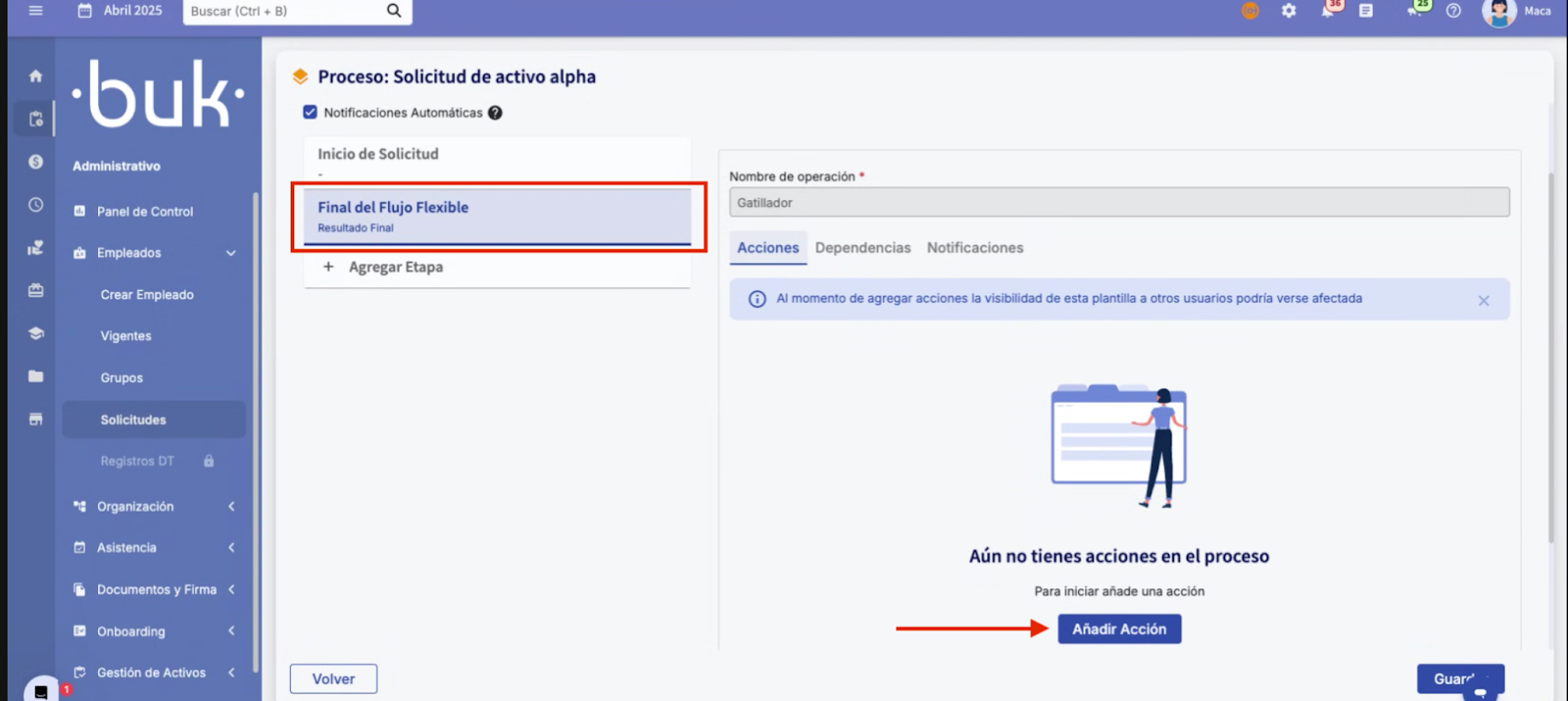
Task: Click Agregar Etapa to add stage
Action: [x=395, y=267]
